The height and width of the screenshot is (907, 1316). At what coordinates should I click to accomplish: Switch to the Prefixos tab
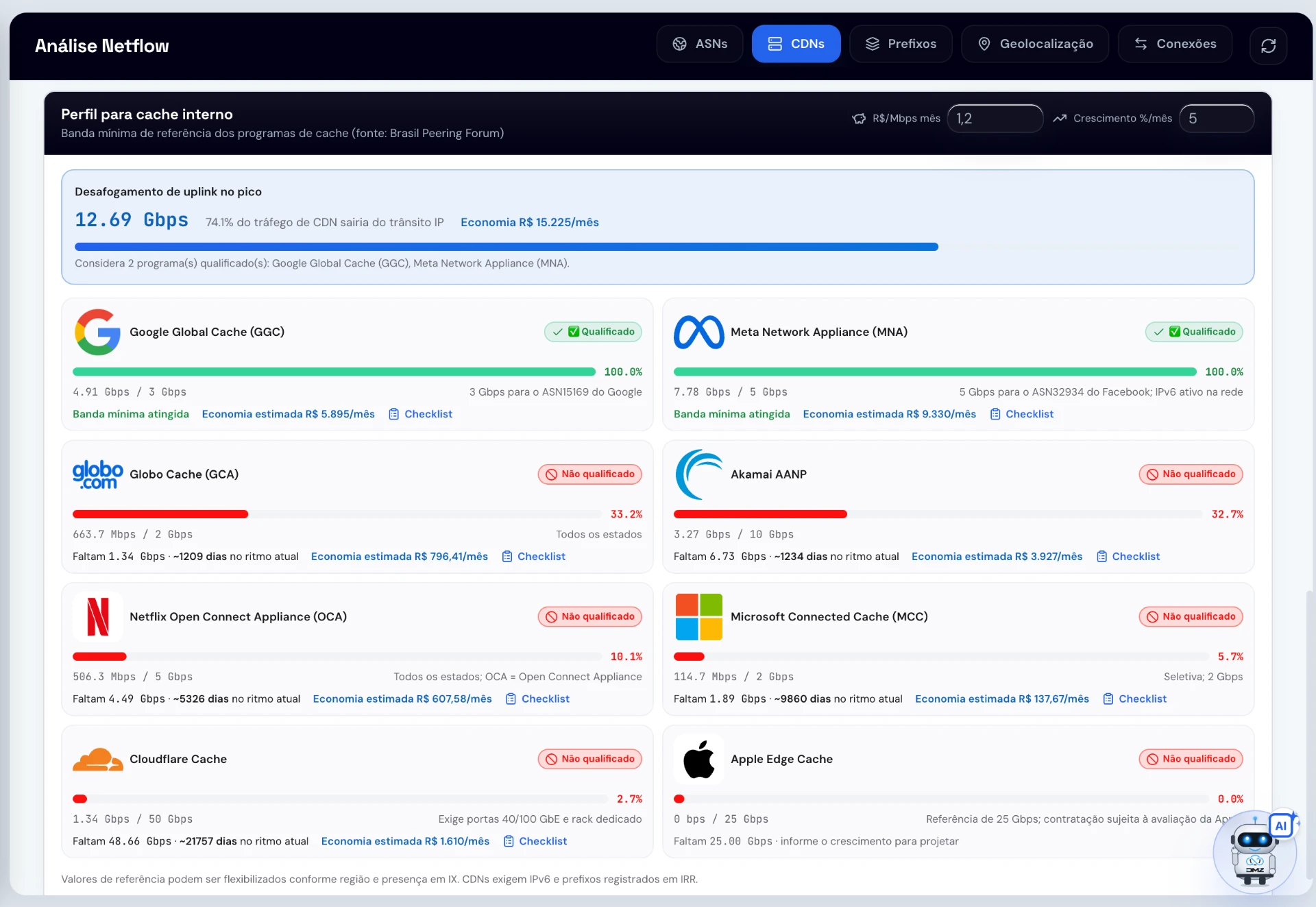tap(901, 44)
